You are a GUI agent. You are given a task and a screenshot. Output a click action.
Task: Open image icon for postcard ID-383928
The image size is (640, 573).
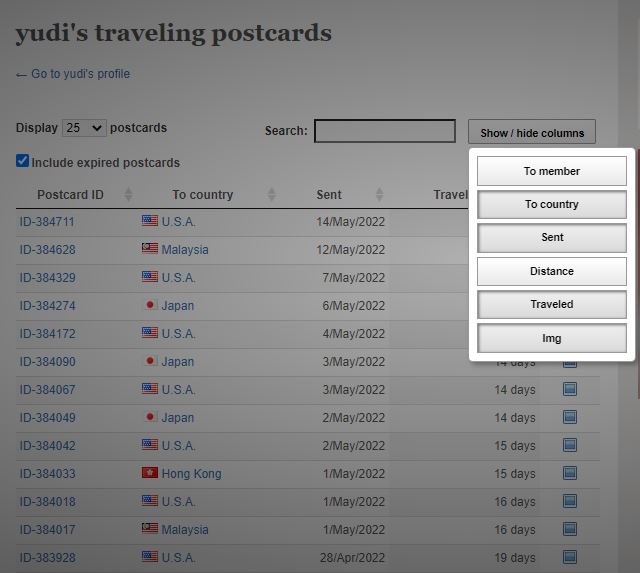(x=570, y=557)
